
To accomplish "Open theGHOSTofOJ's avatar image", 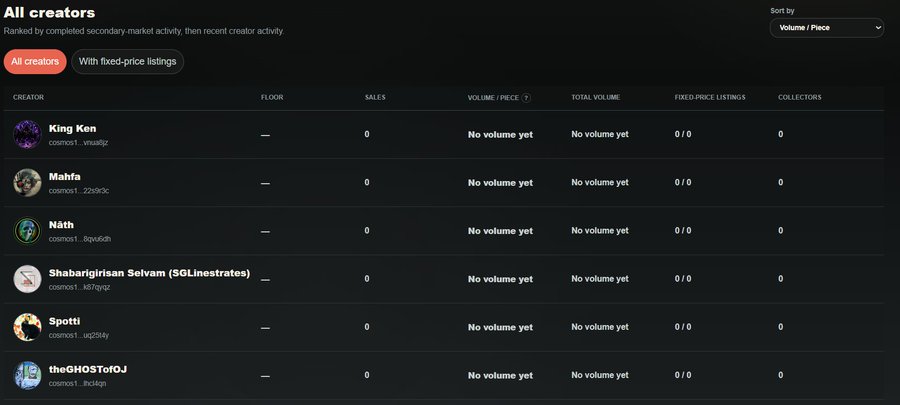I will point(27,375).
